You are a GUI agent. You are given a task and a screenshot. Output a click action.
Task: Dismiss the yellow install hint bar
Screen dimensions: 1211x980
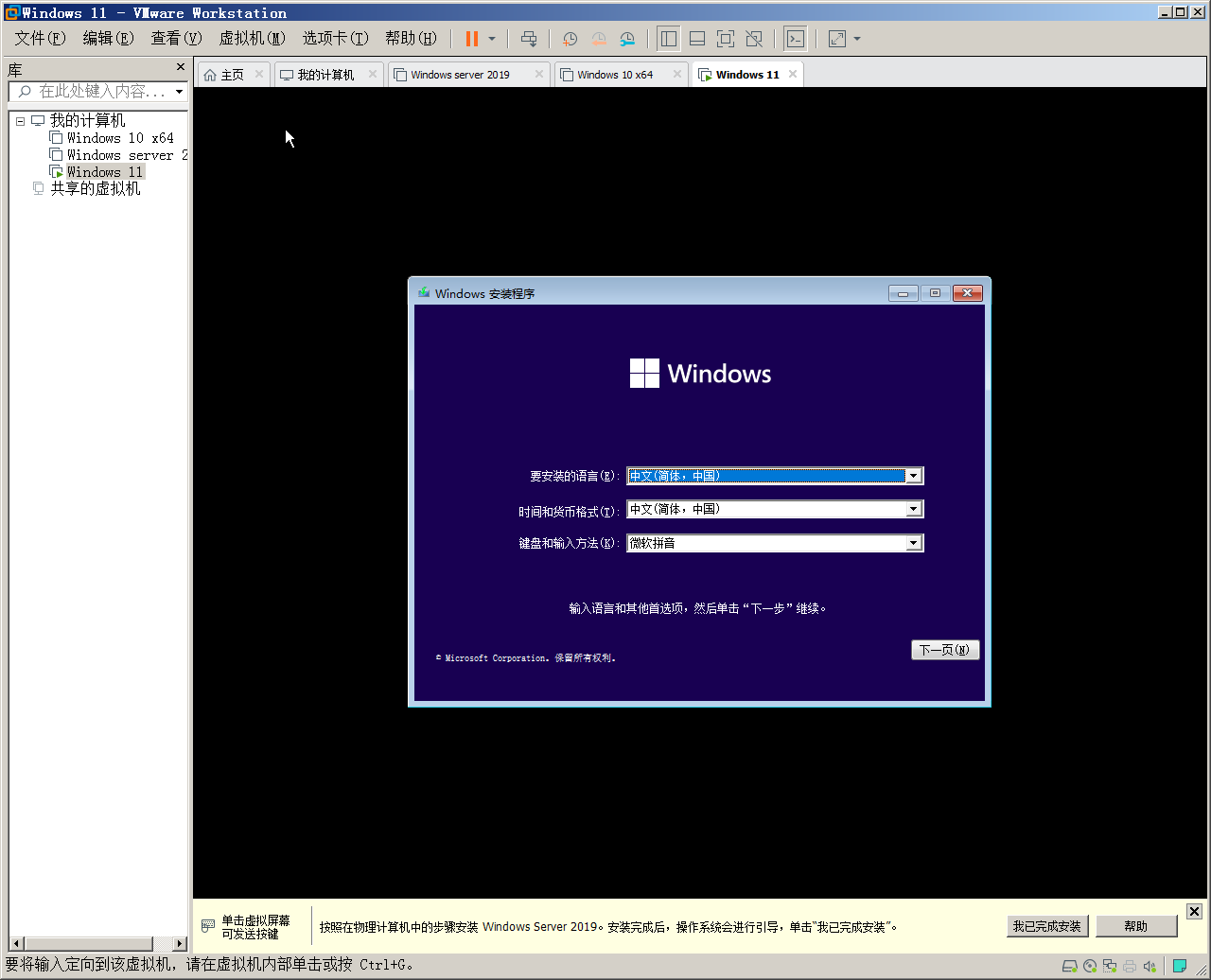pyautogui.click(x=1194, y=911)
